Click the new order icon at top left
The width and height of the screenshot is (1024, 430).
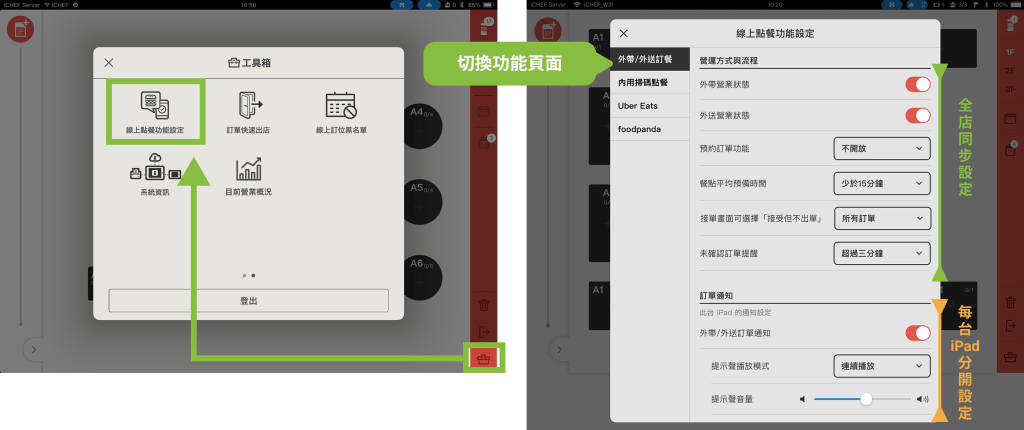pyautogui.click(x=20, y=29)
